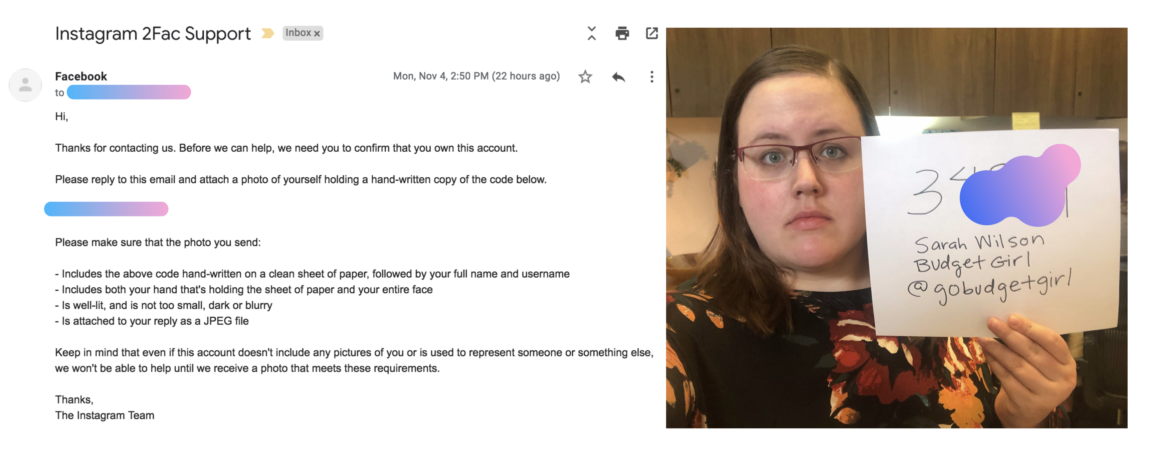Reply using the curved arrow icon

(618, 76)
